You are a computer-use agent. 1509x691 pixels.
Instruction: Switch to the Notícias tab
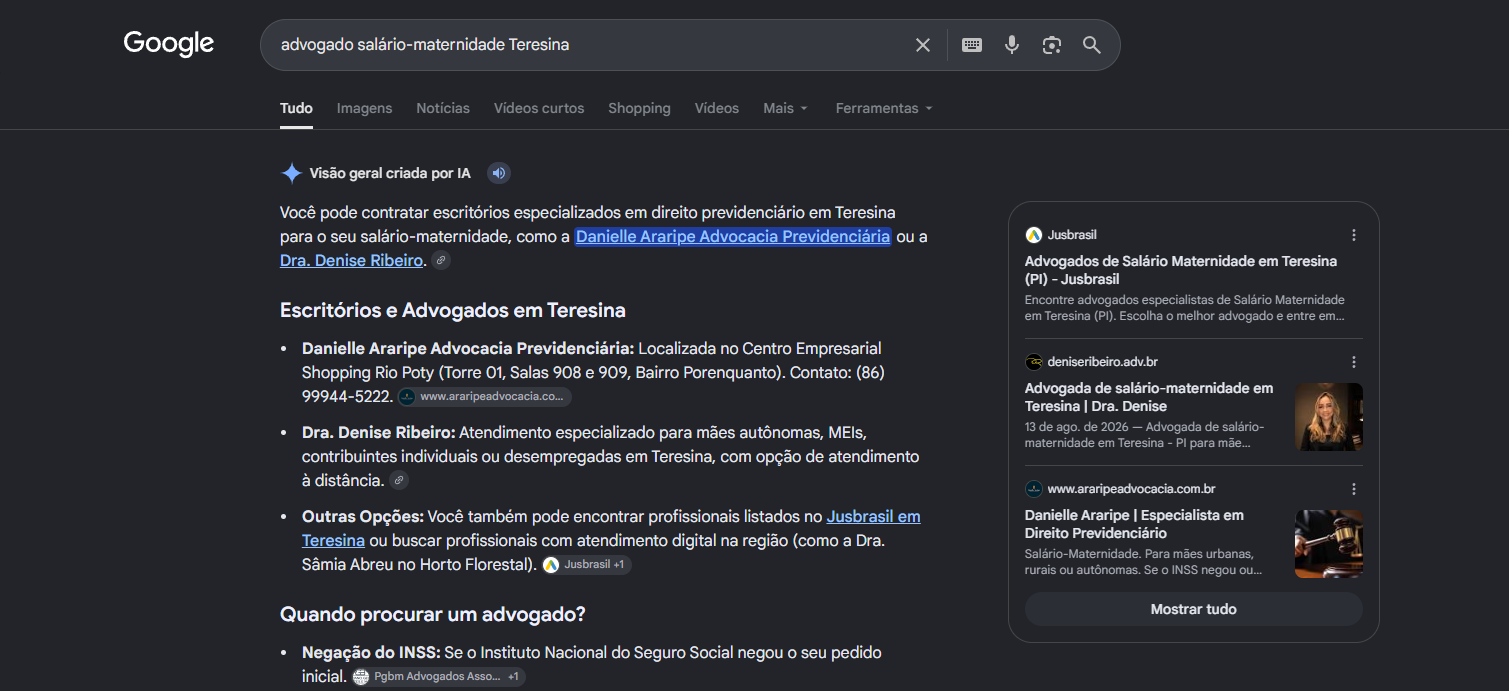(443, 108)
